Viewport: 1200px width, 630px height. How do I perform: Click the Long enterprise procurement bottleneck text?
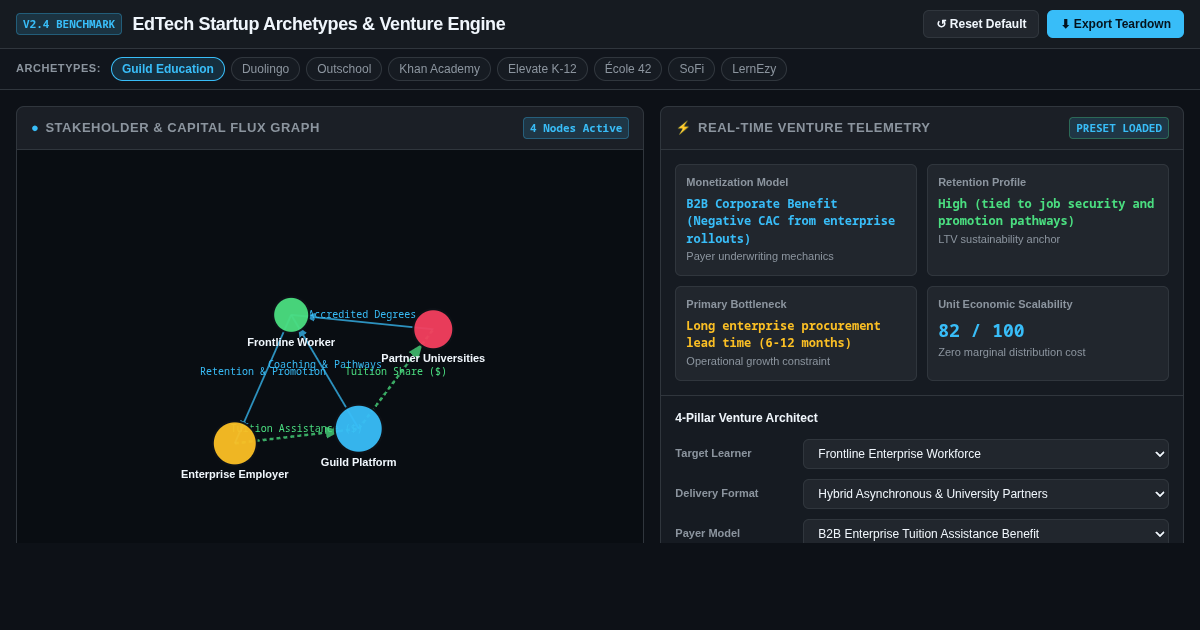[783, 334]
